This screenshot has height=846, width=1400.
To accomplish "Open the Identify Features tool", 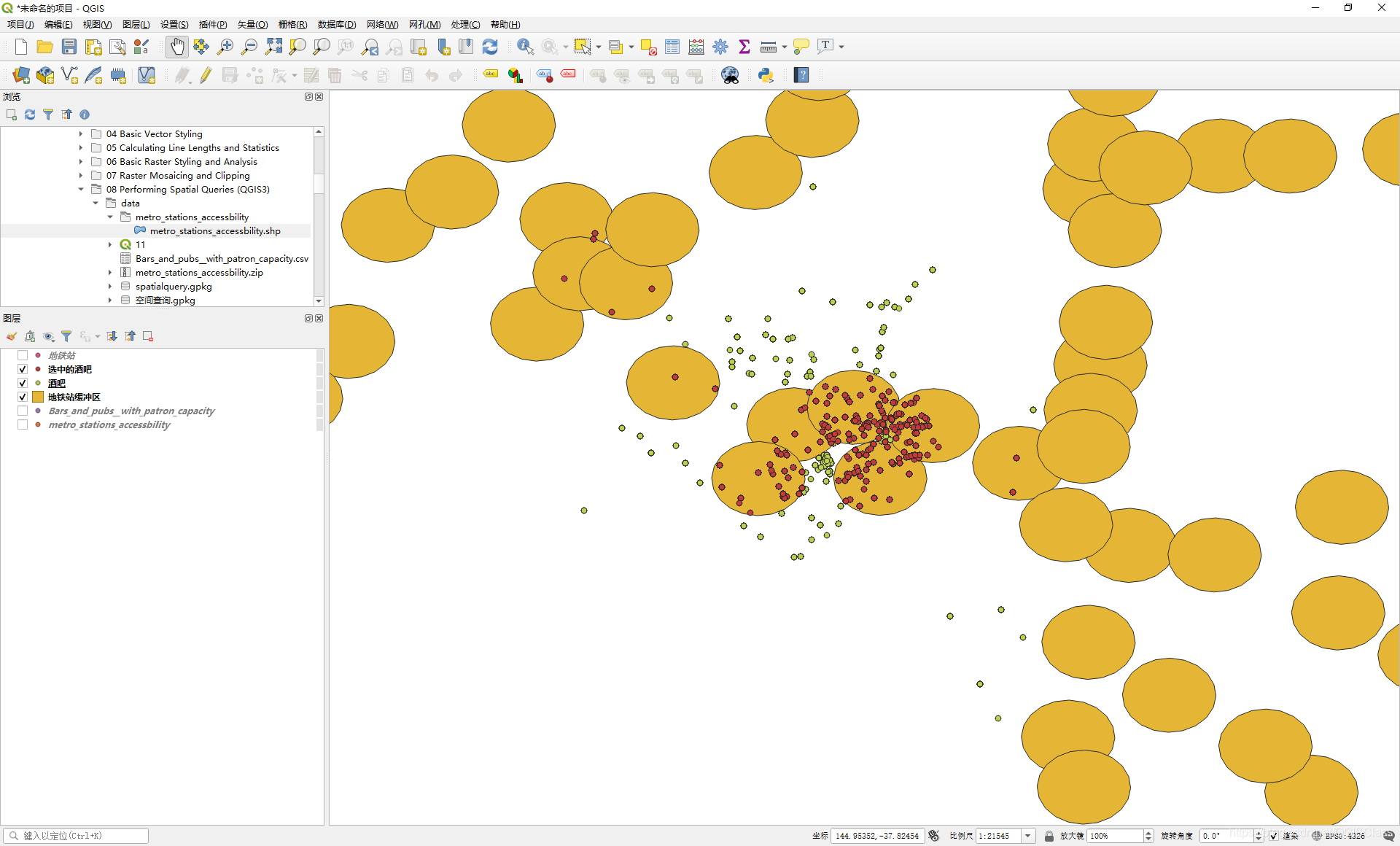I will (524, 47).
